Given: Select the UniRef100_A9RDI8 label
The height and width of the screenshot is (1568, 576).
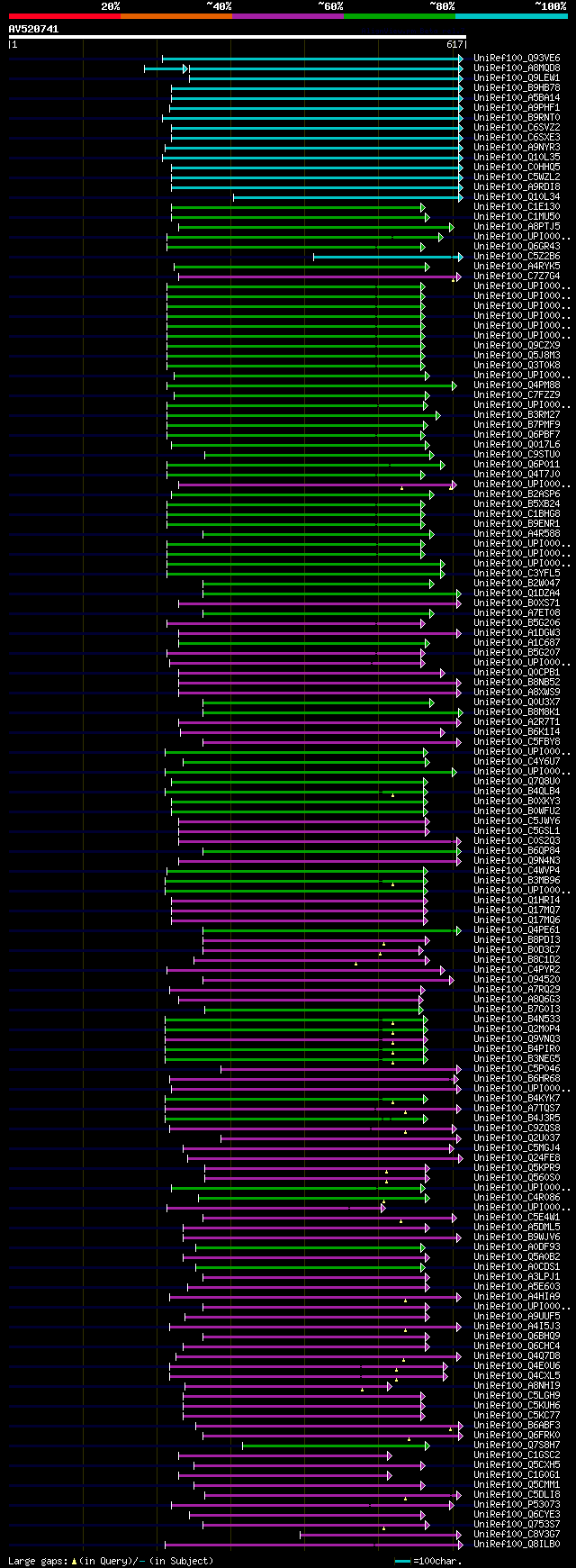Looking at the screenshot, I should tap(517, 187).
